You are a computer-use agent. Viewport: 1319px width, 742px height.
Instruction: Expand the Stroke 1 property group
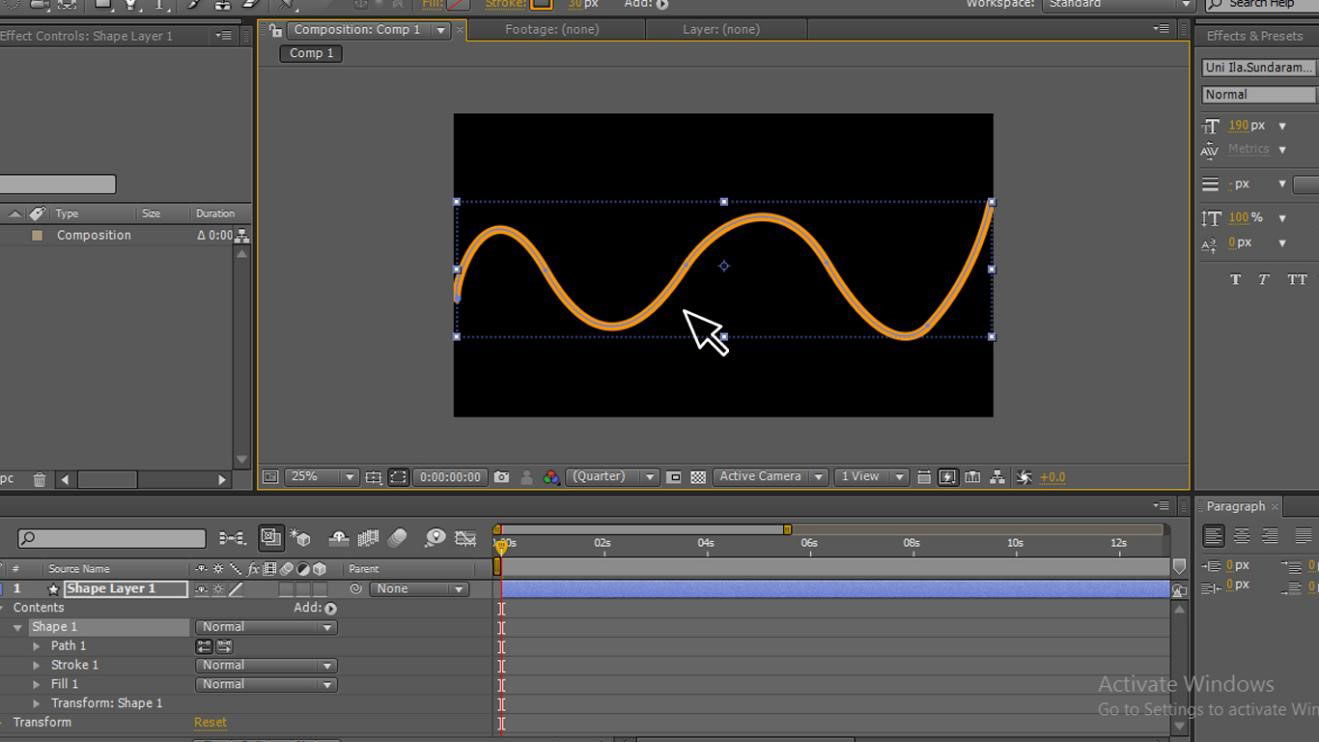tap(37, 665)
